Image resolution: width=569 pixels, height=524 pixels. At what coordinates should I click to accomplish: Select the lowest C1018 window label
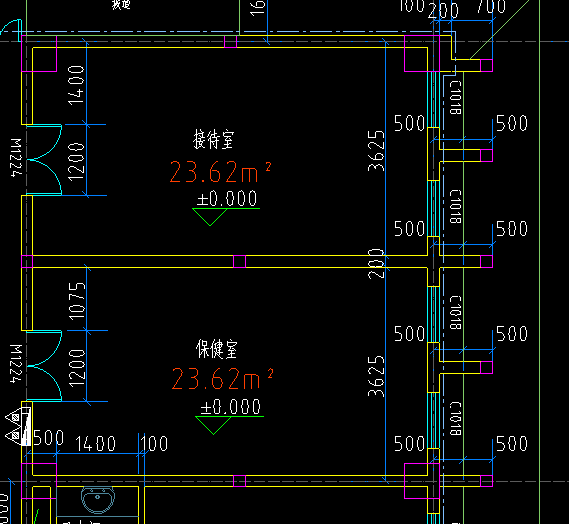[x=455, y=418]
